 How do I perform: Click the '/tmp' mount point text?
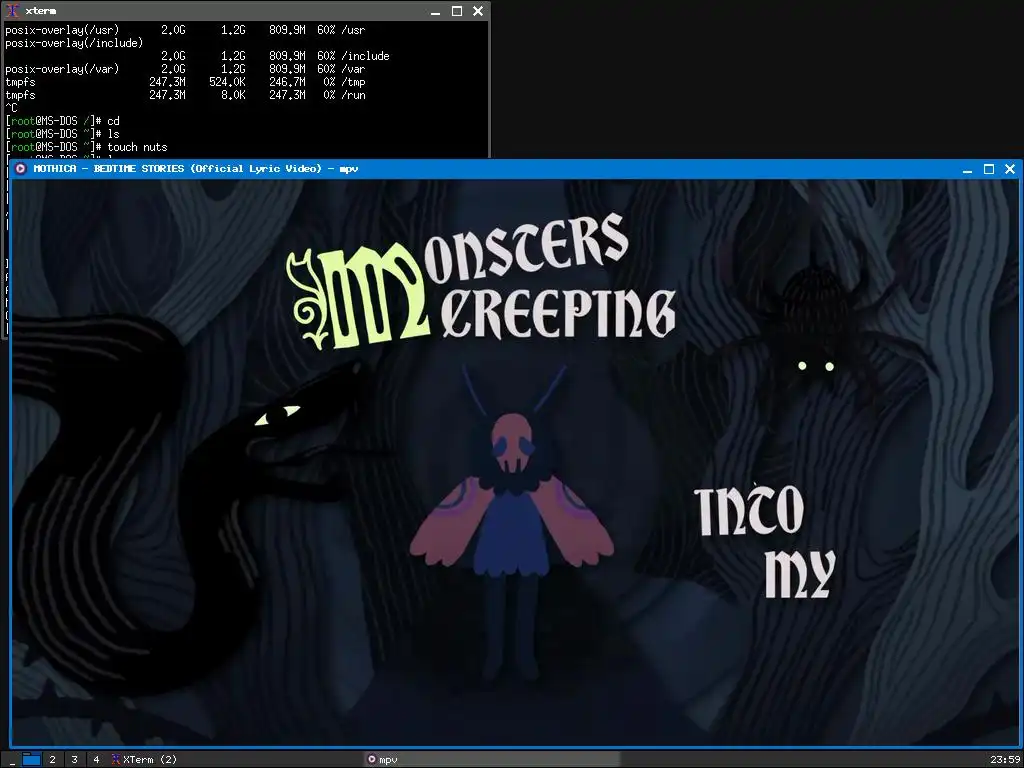tap(353, 82)
